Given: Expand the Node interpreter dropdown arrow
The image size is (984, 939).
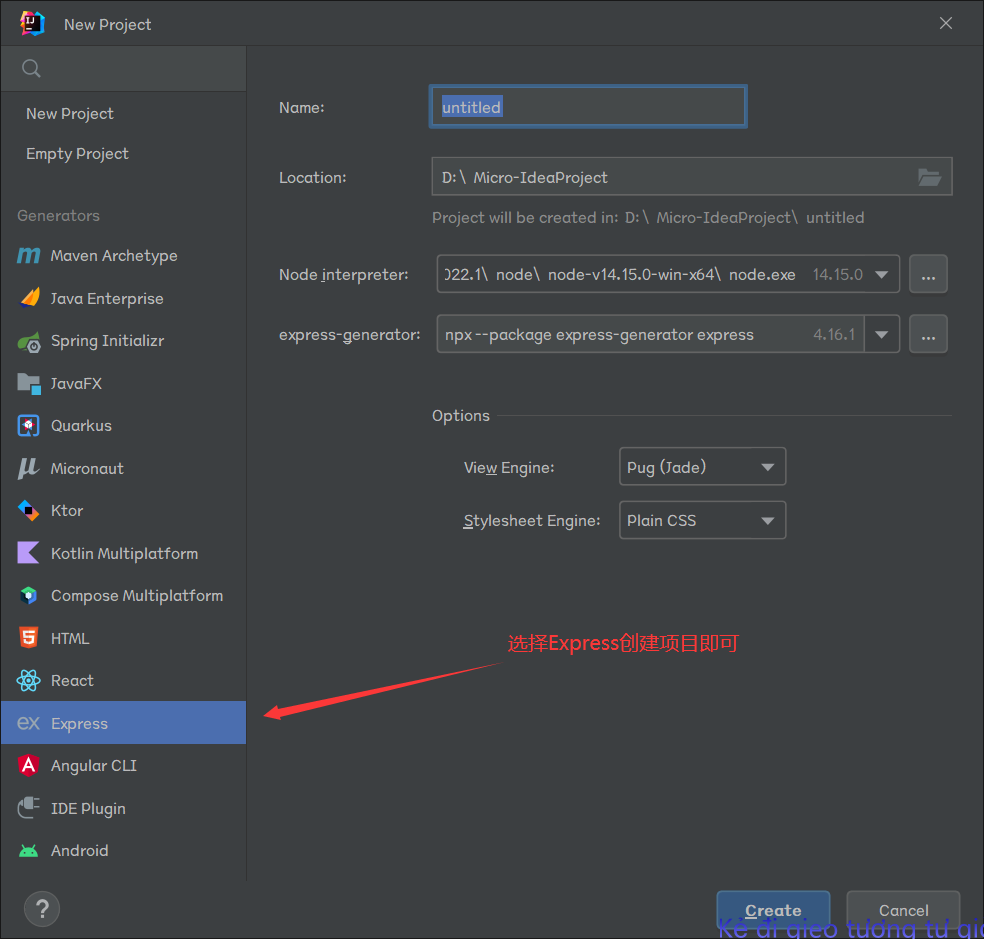Looking at the screenshot, I should (x=881, y=274).
